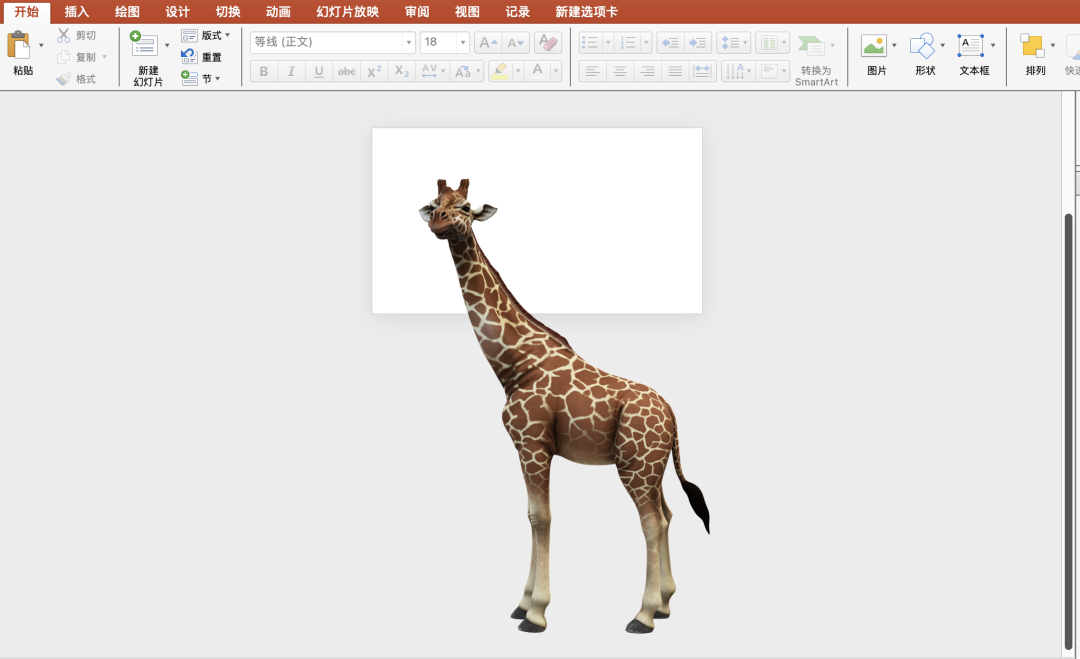The image size is (1080, 659).
Task: Click the 复制 copy icon
Action: (x=63, y=57)
